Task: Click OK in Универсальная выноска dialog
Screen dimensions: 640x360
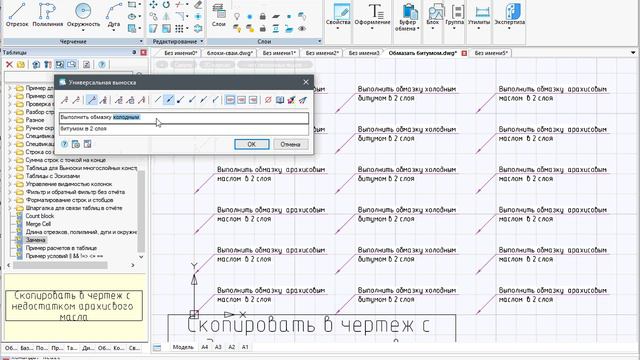Action: (x=252, y=144)
